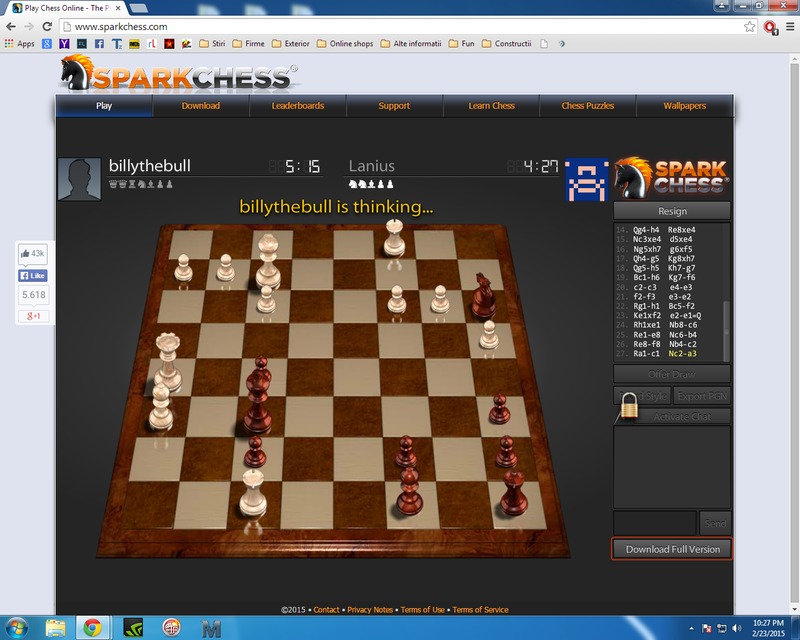Open File Explorer from the taskbar

point(55,628)
